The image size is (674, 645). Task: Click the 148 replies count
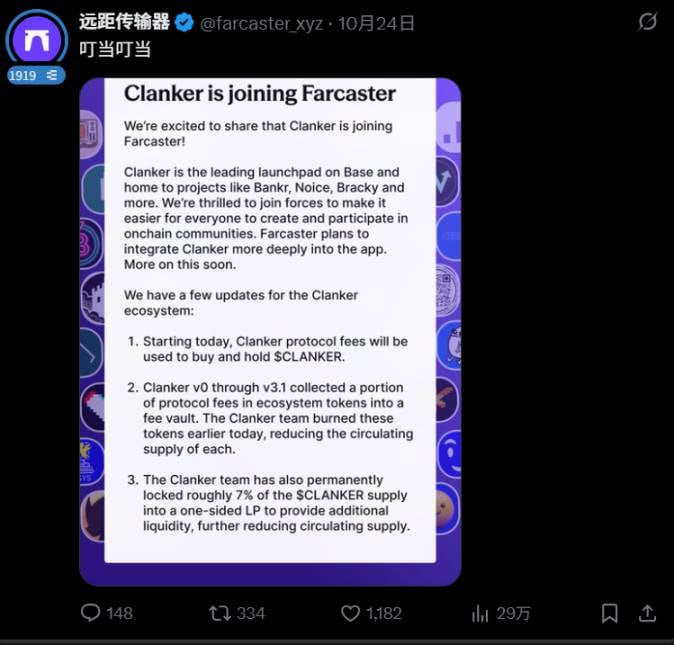pyautogui.click(x=119, y=612)
